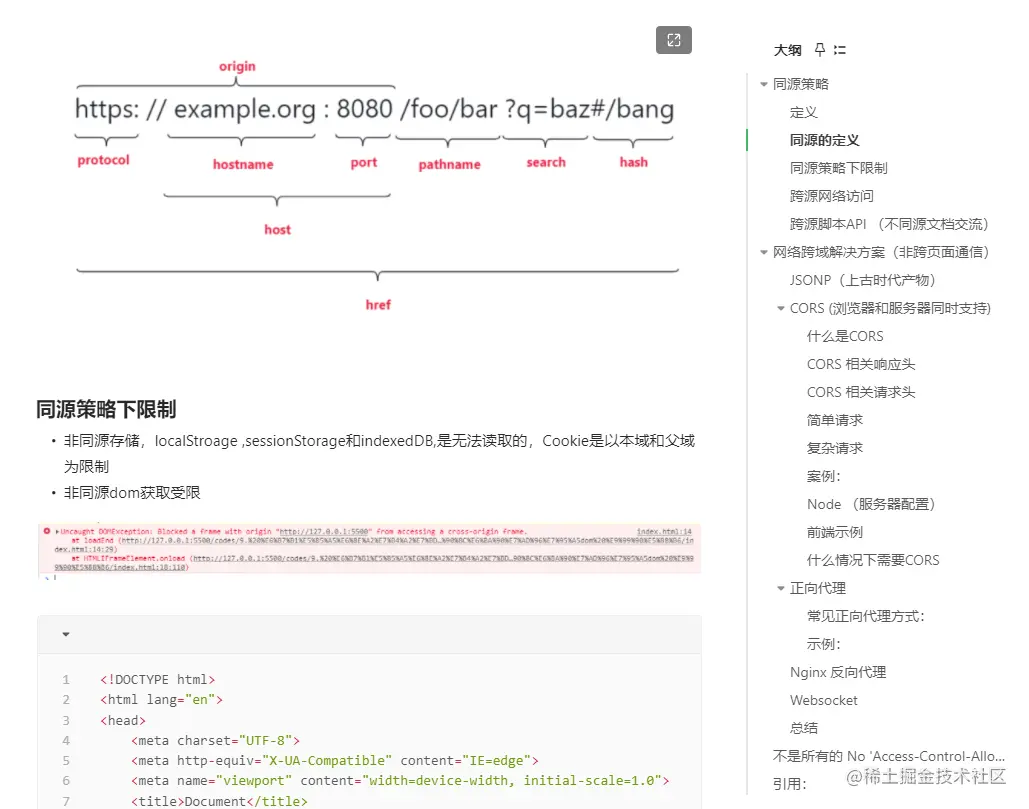Open the DOMException error console screenshot
Image resolution: width=1029 pixels, height=809 pixels.
(369, 550)
